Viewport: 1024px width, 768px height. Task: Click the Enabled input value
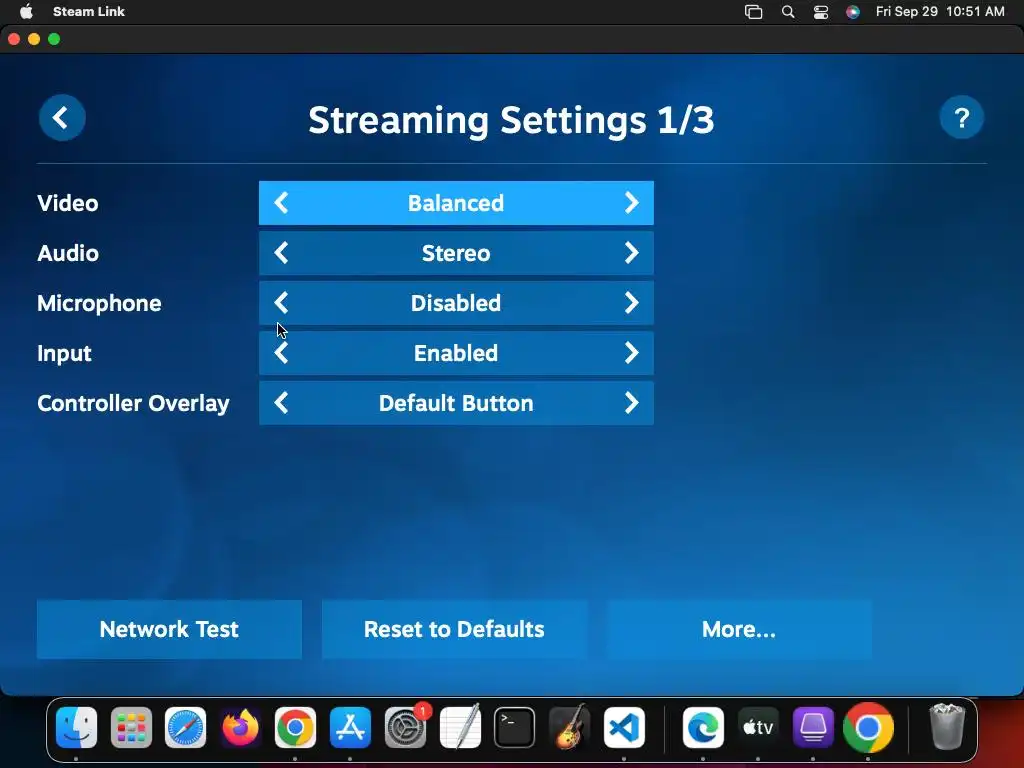[x=456, y=353]
